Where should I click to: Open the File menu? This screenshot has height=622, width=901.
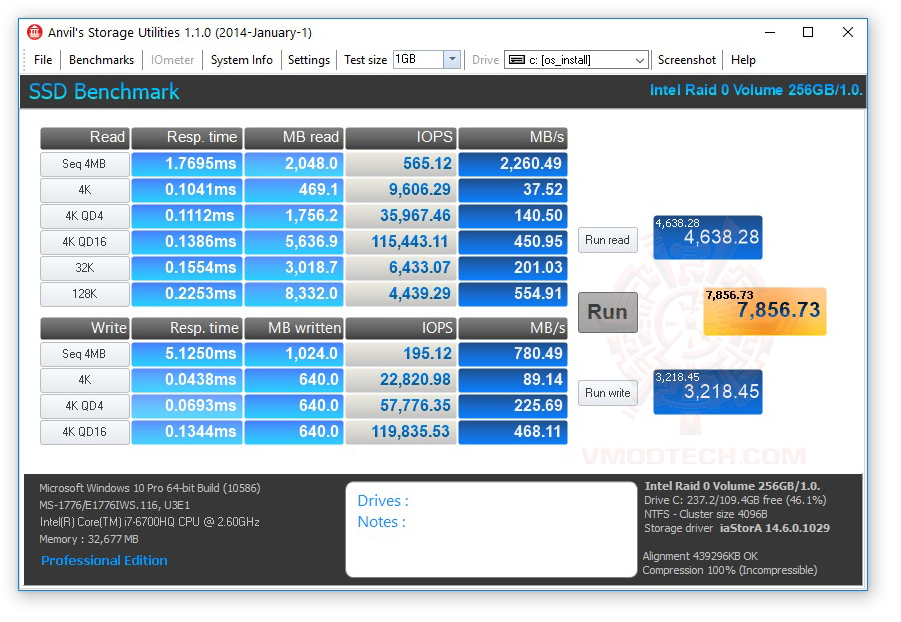[43, 60]
